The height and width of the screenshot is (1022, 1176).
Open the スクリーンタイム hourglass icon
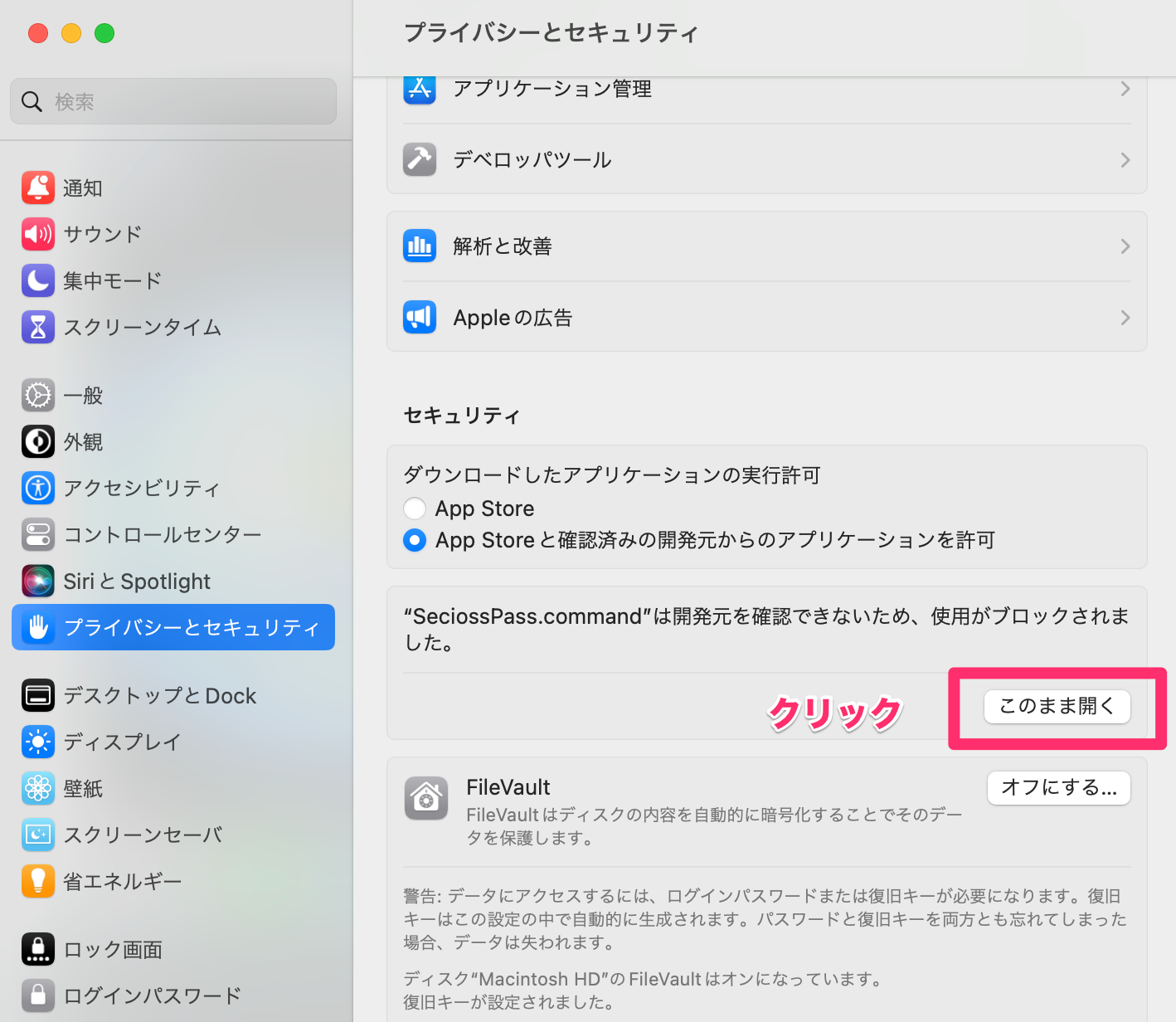coord(38,328)
